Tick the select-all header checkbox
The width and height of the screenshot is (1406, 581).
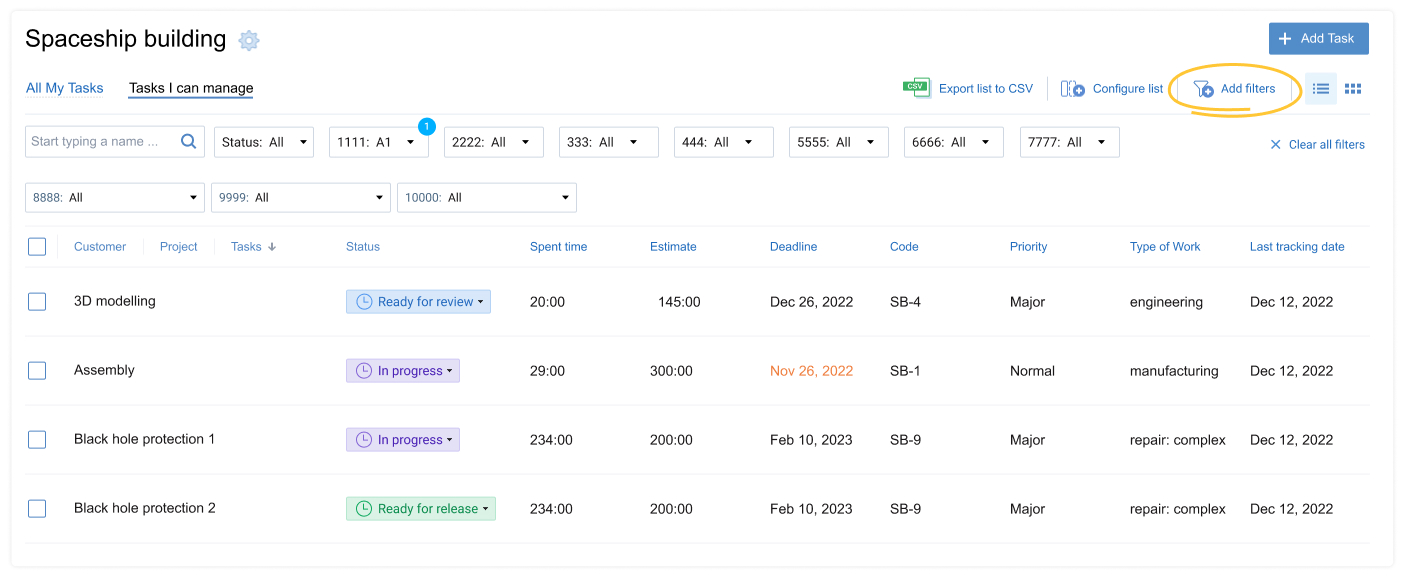tap(37, 247)
